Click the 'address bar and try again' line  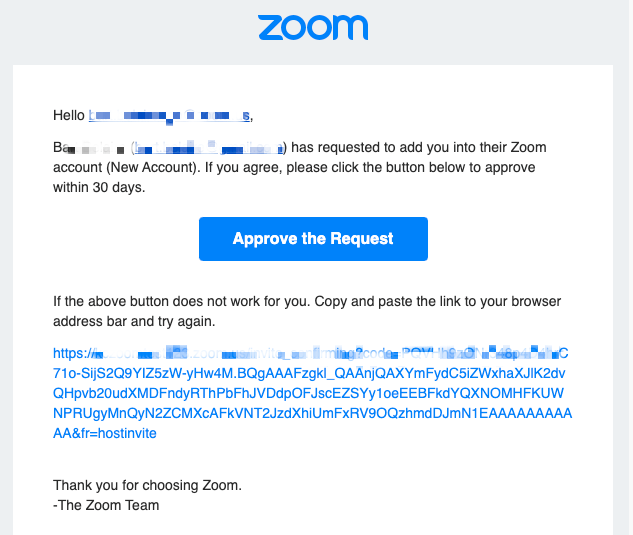[134, 321]
